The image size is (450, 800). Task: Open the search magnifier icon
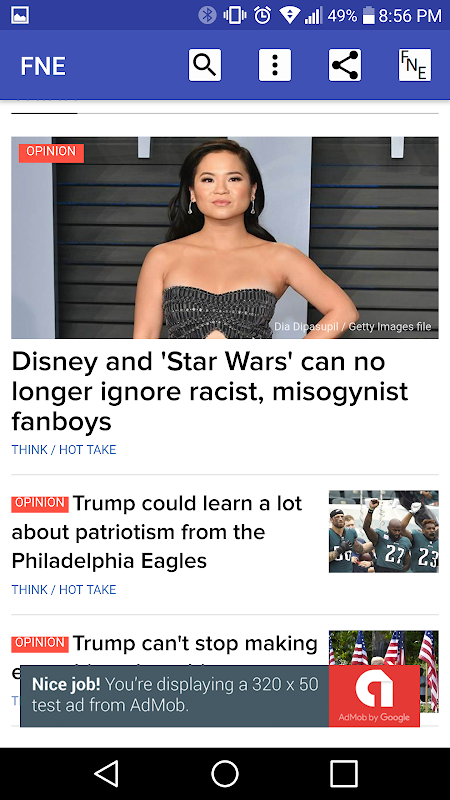click(205, 65)
